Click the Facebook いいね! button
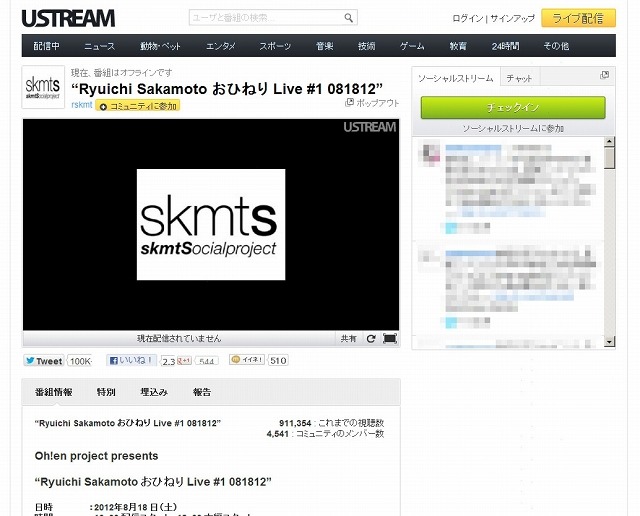The width and height of the screenshot is (640, 516). click(x=131, y=360)
